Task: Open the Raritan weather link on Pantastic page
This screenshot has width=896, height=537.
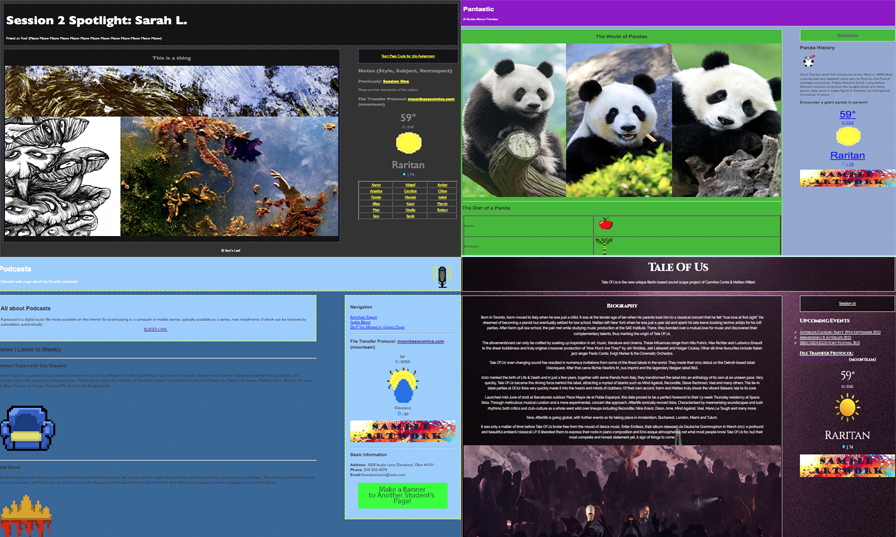Action: click(847, 155)
